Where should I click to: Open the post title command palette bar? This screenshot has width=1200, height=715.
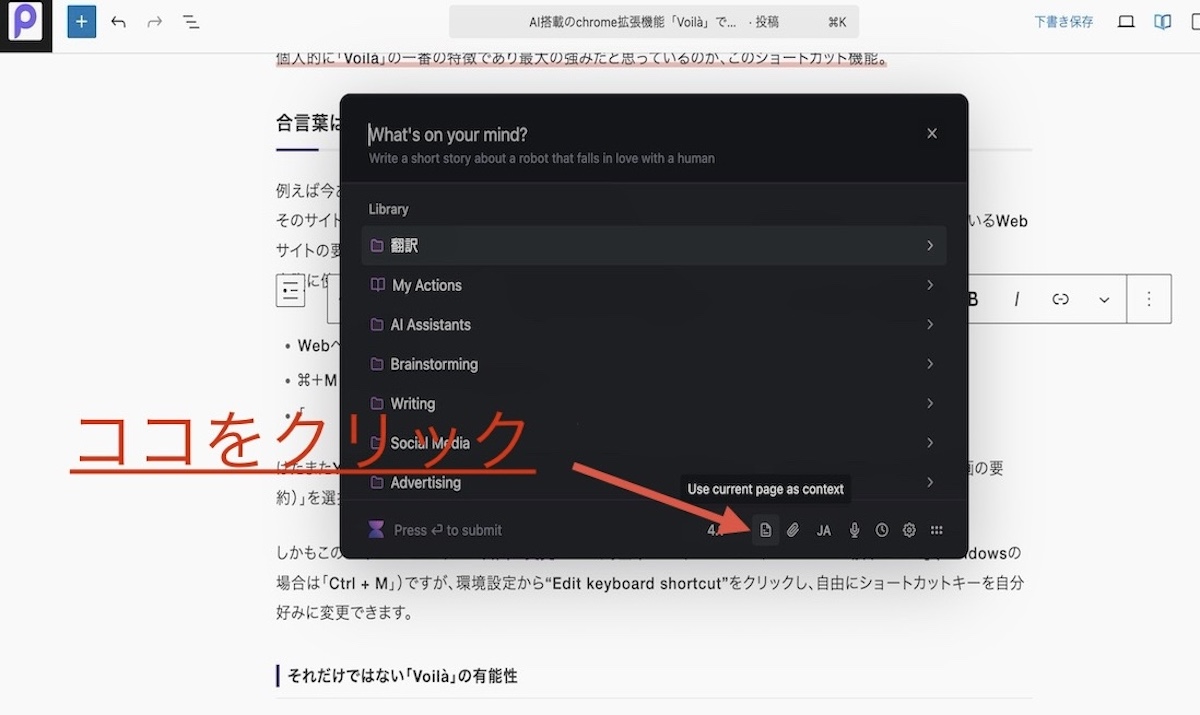[654, 21]
